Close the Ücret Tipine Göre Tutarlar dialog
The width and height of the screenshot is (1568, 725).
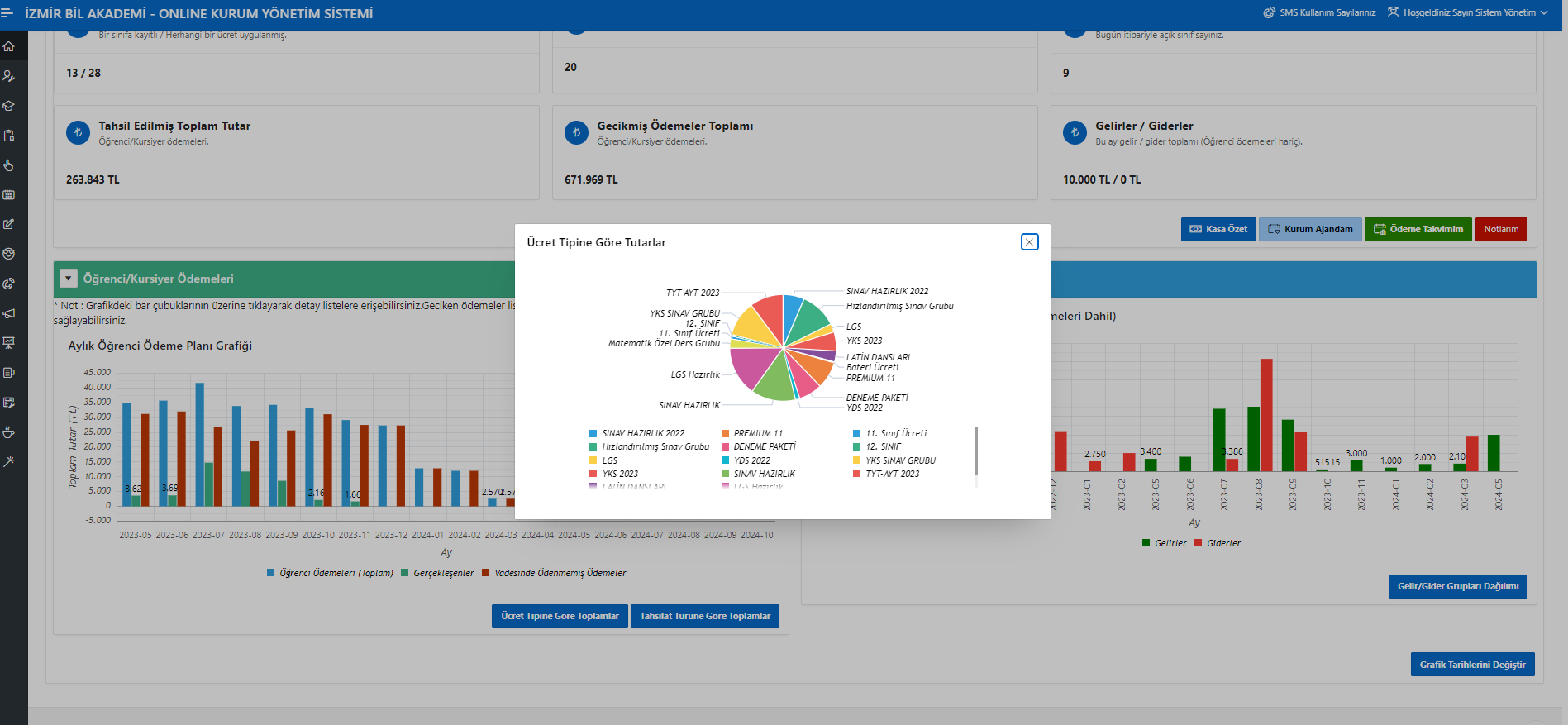pyautogui.click(x=1029, y=242)
